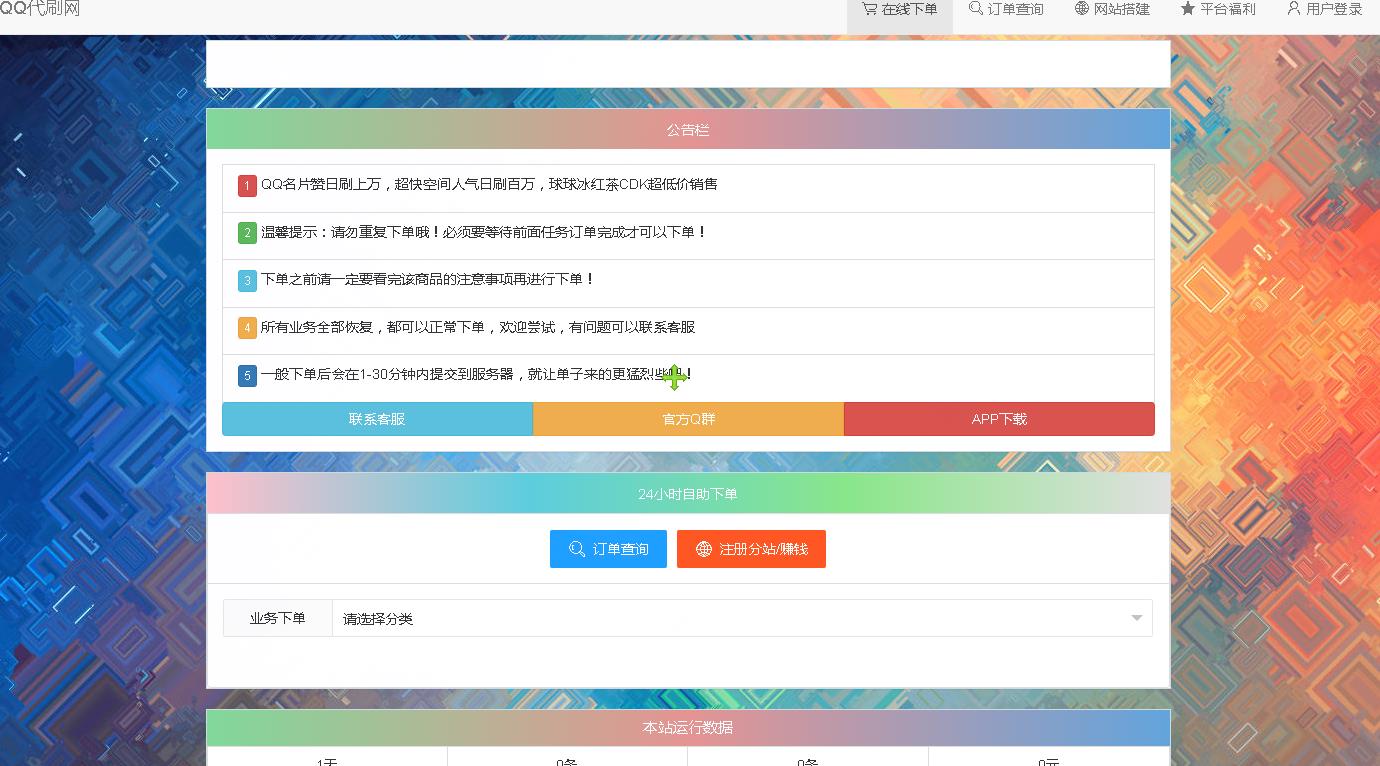Click the shopping cart icon for 在线下单
The height and width of the screenshot is (766, 1380).
[869, 9]
